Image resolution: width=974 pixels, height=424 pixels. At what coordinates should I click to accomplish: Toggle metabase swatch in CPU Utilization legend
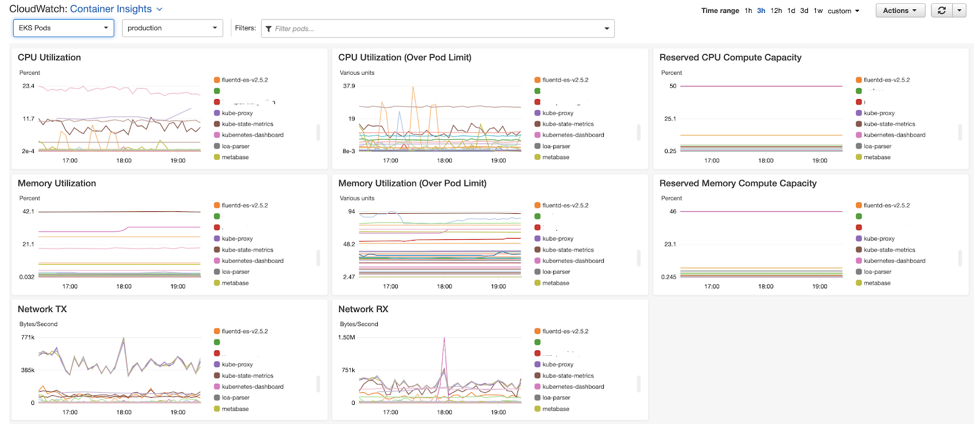[x=216, y=157]
